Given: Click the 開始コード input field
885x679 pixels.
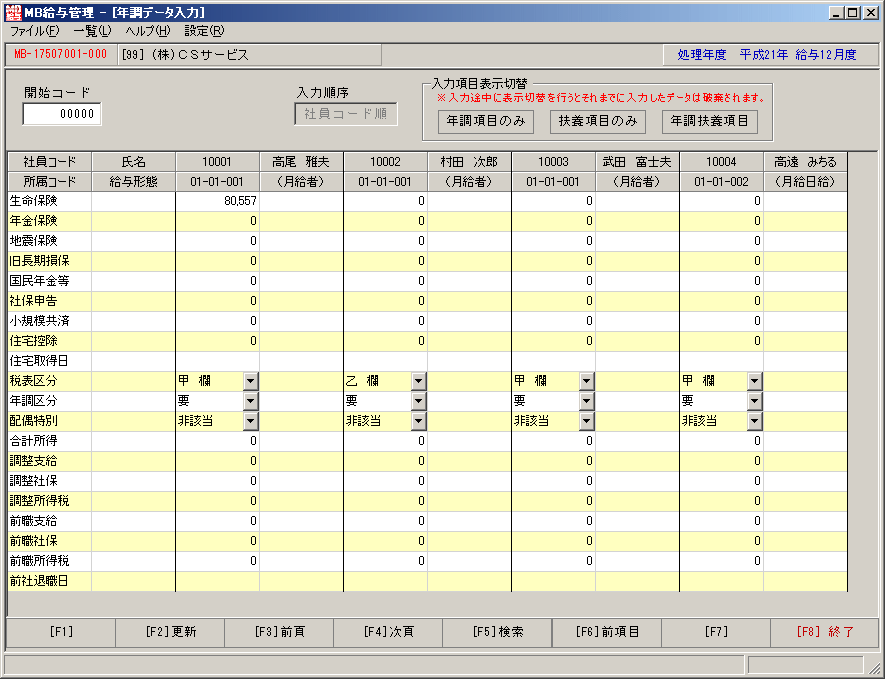Looking at the screenshot, I should tap(62, 114).
